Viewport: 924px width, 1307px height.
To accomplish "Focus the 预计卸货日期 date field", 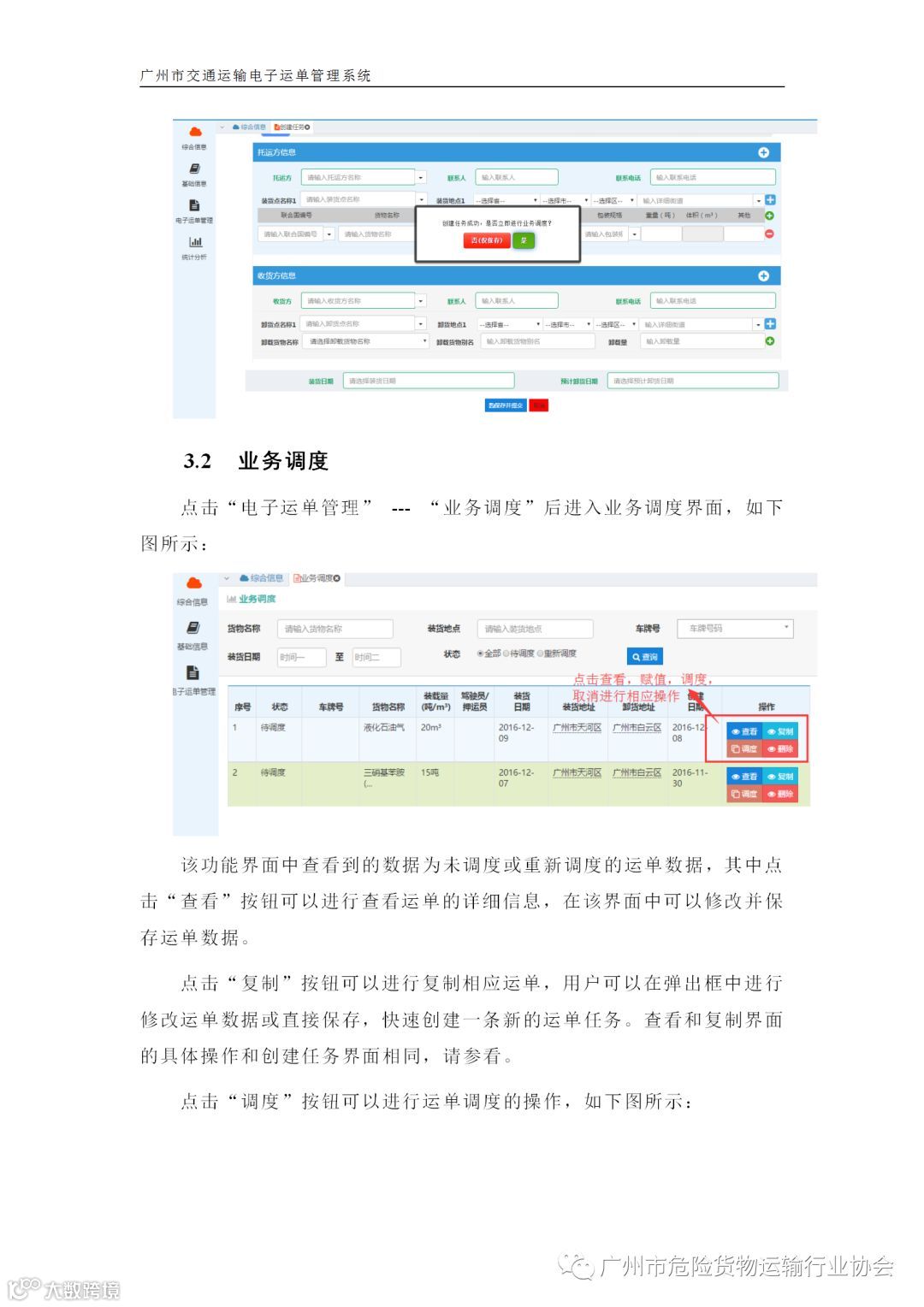I will pos(693,381).
